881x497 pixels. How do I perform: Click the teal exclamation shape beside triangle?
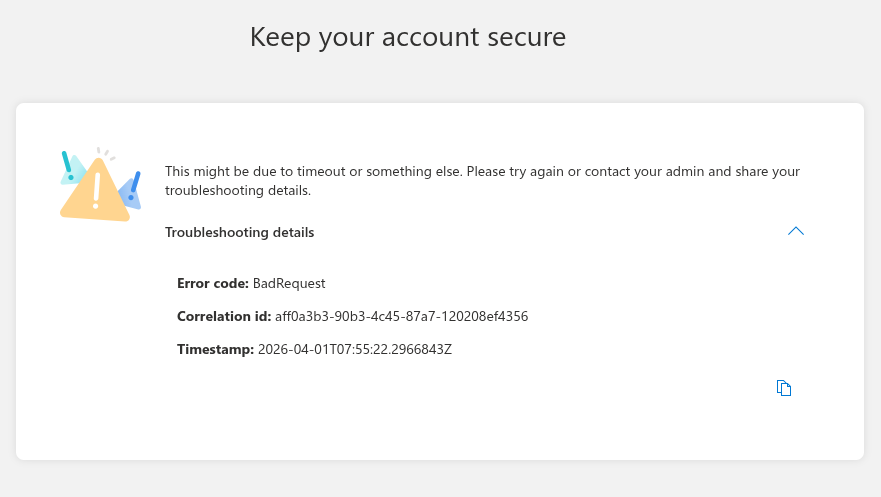[68, 167]
